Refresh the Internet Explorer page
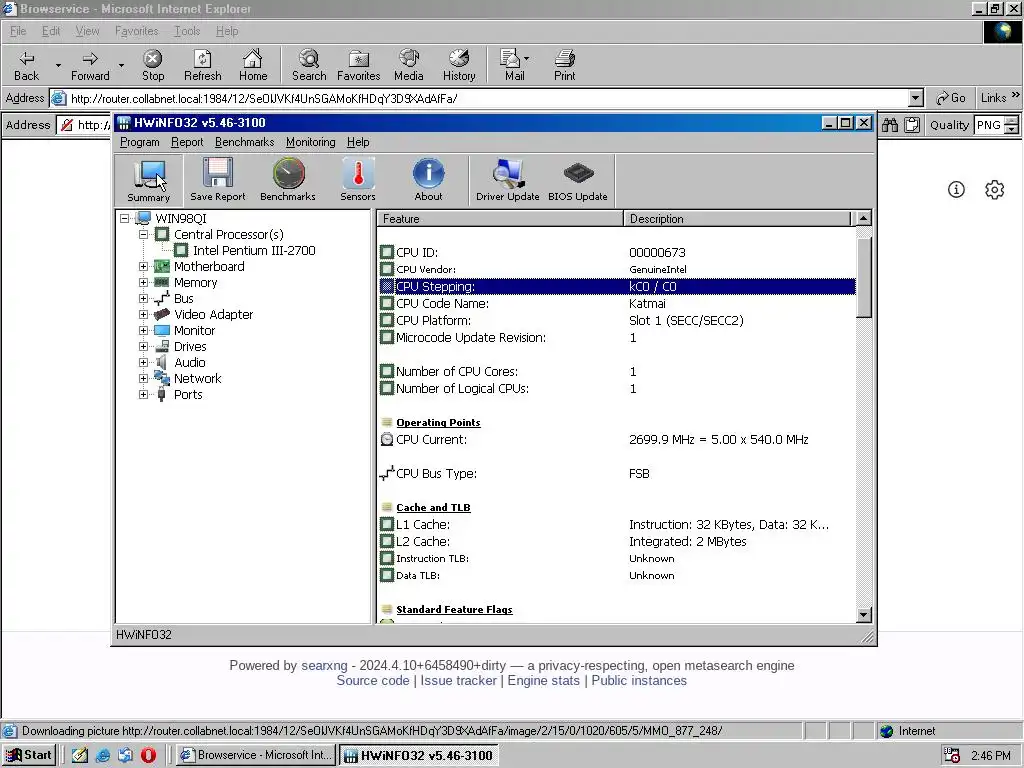The height and width of the screenshot is (768, 1024). click(202, 65)
